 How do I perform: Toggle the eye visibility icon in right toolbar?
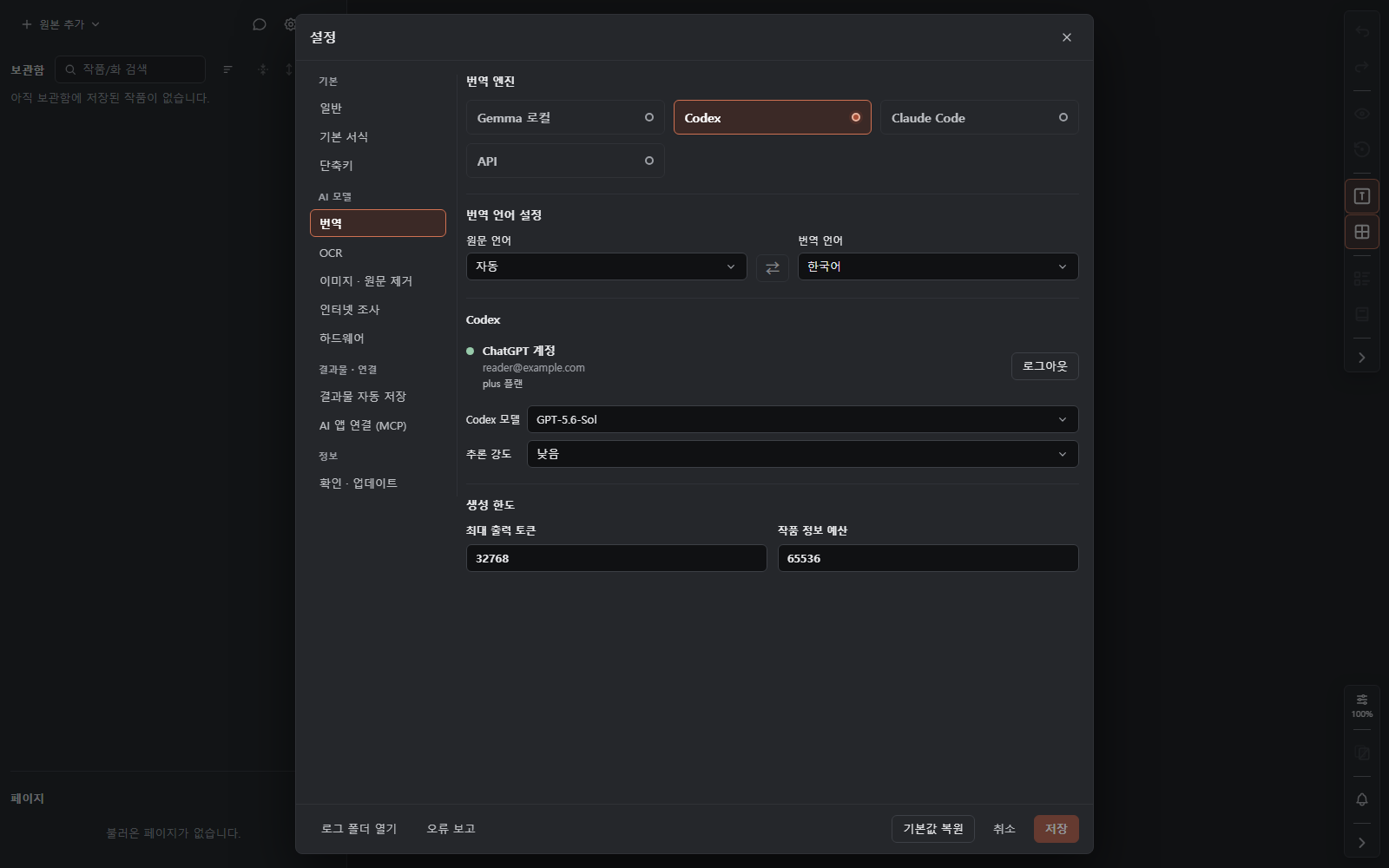[x=1362, y=114]
